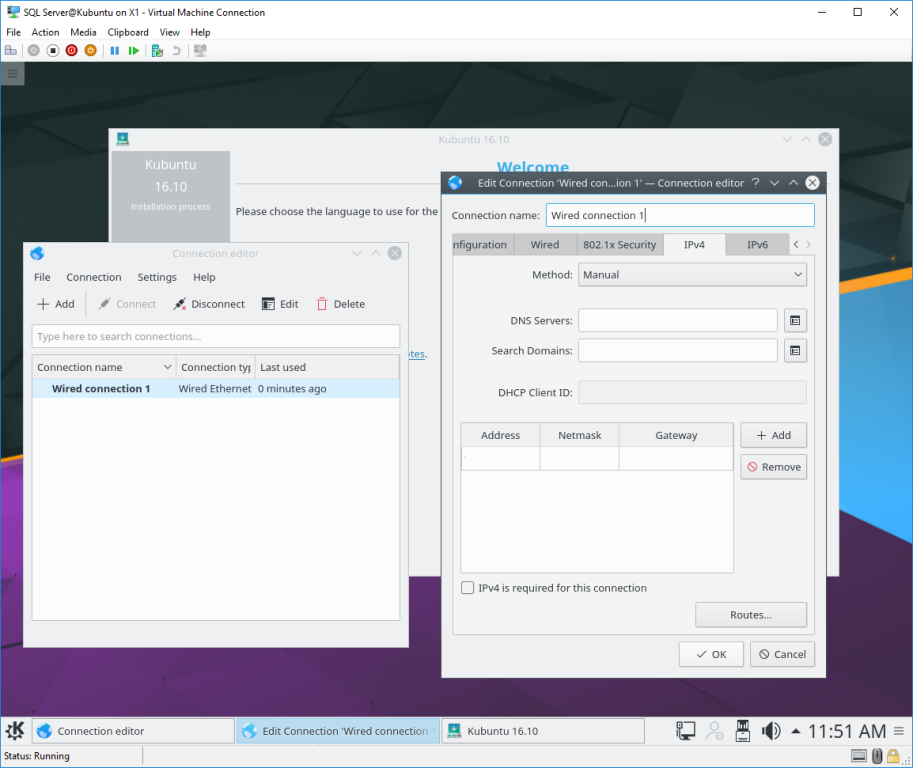The height and width of the screenshot is (768, 913).
Task: Toggle 'IPv4 is required for this connection'
Action: coord(468,587)
